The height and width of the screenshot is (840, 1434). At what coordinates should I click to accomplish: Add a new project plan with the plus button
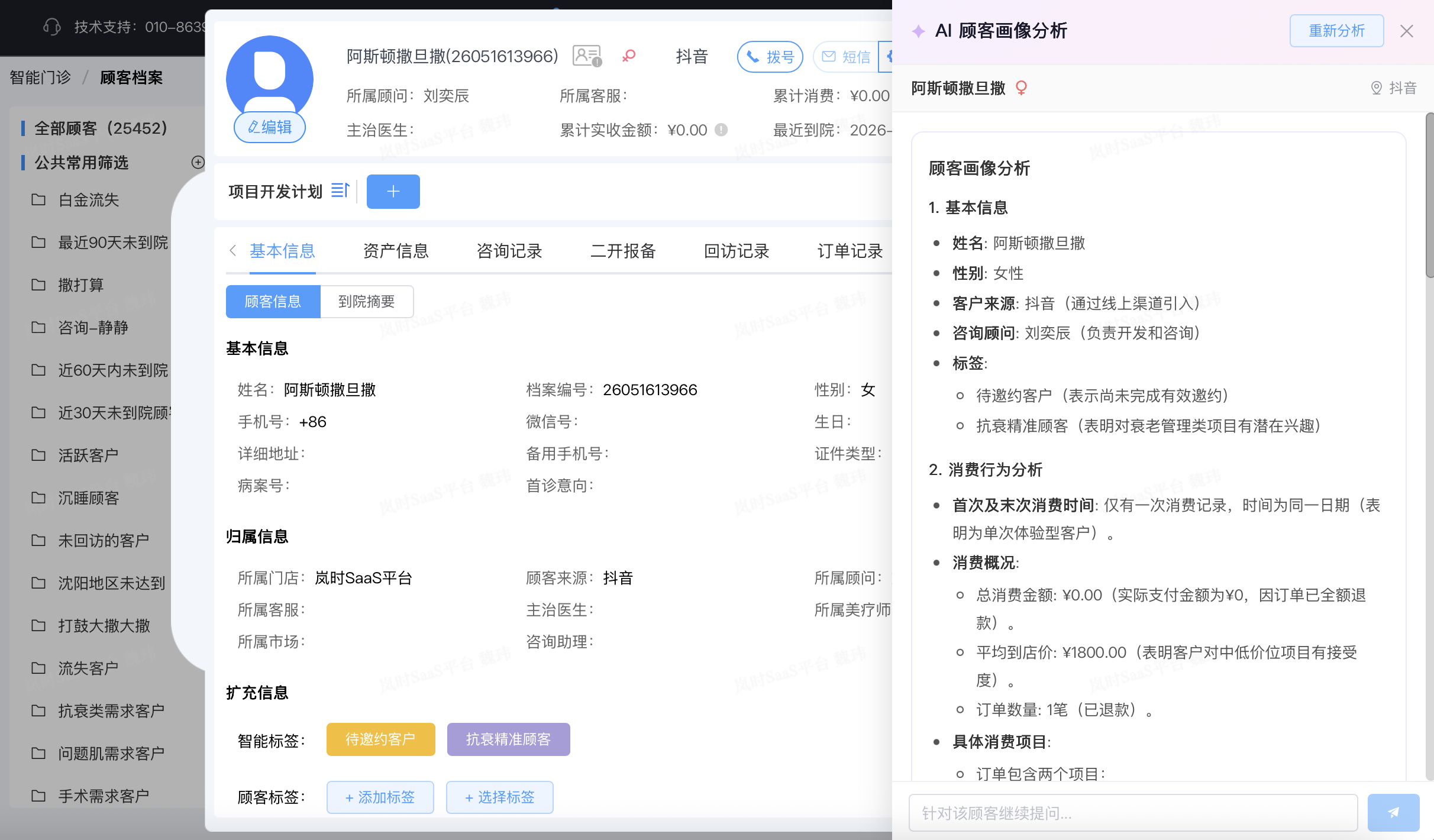pyautogui.click(x=393, y=191)
